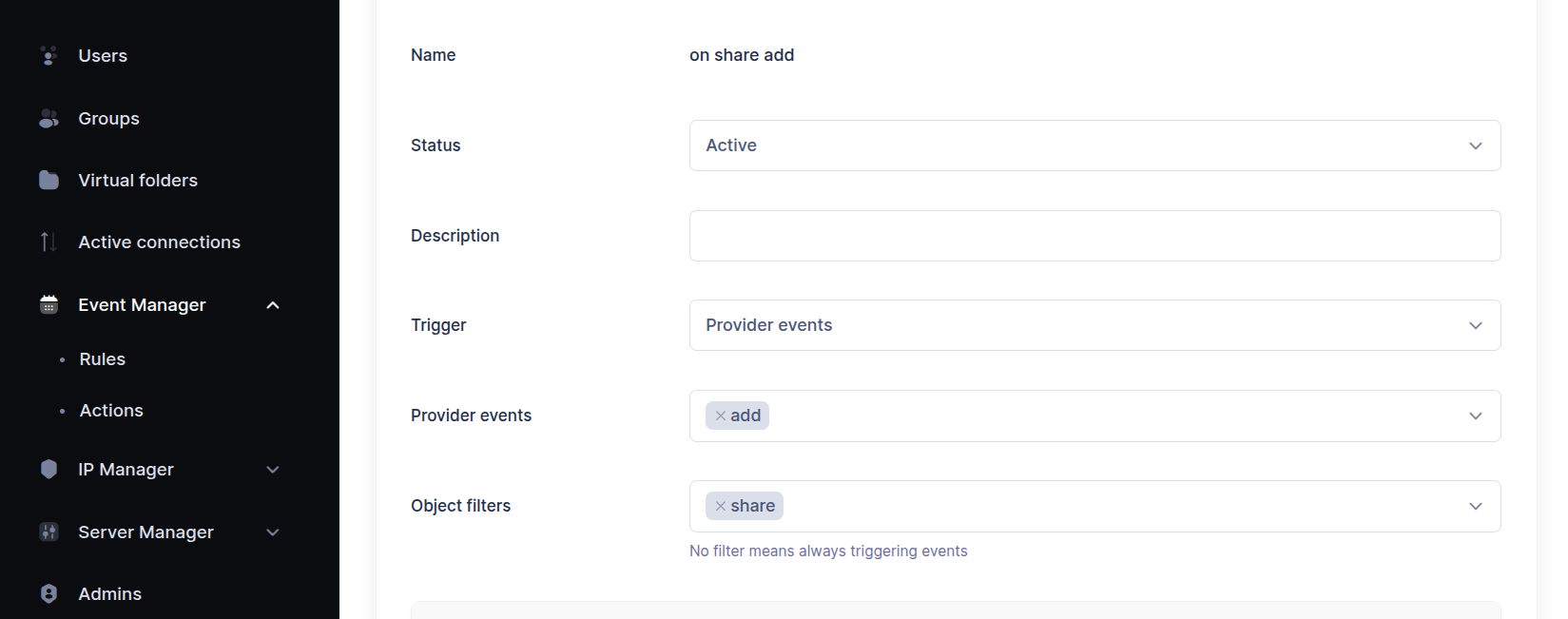Open the Actions submenu item

tap(111, 411)
